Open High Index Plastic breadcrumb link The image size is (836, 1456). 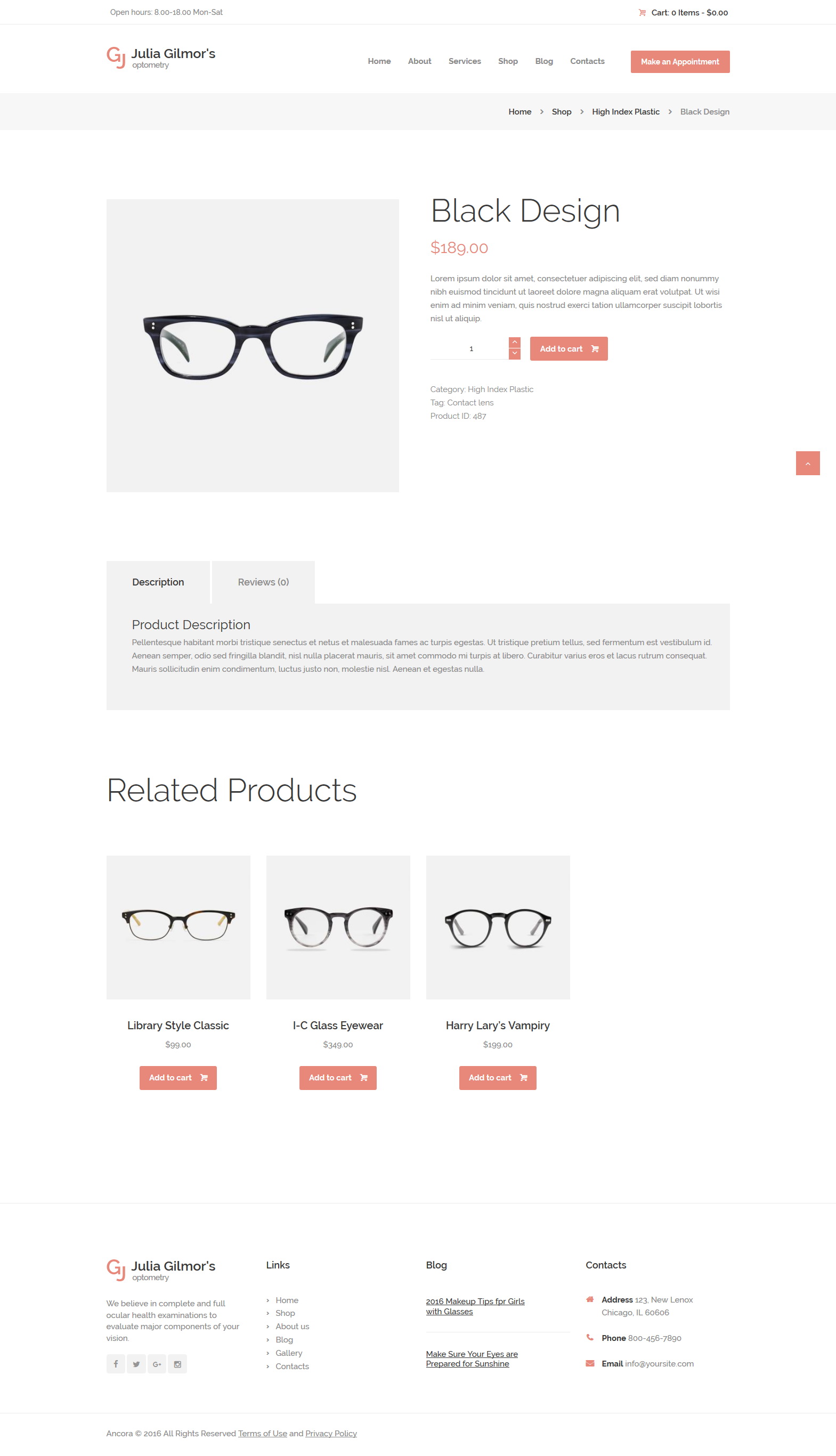coord(626,111)
